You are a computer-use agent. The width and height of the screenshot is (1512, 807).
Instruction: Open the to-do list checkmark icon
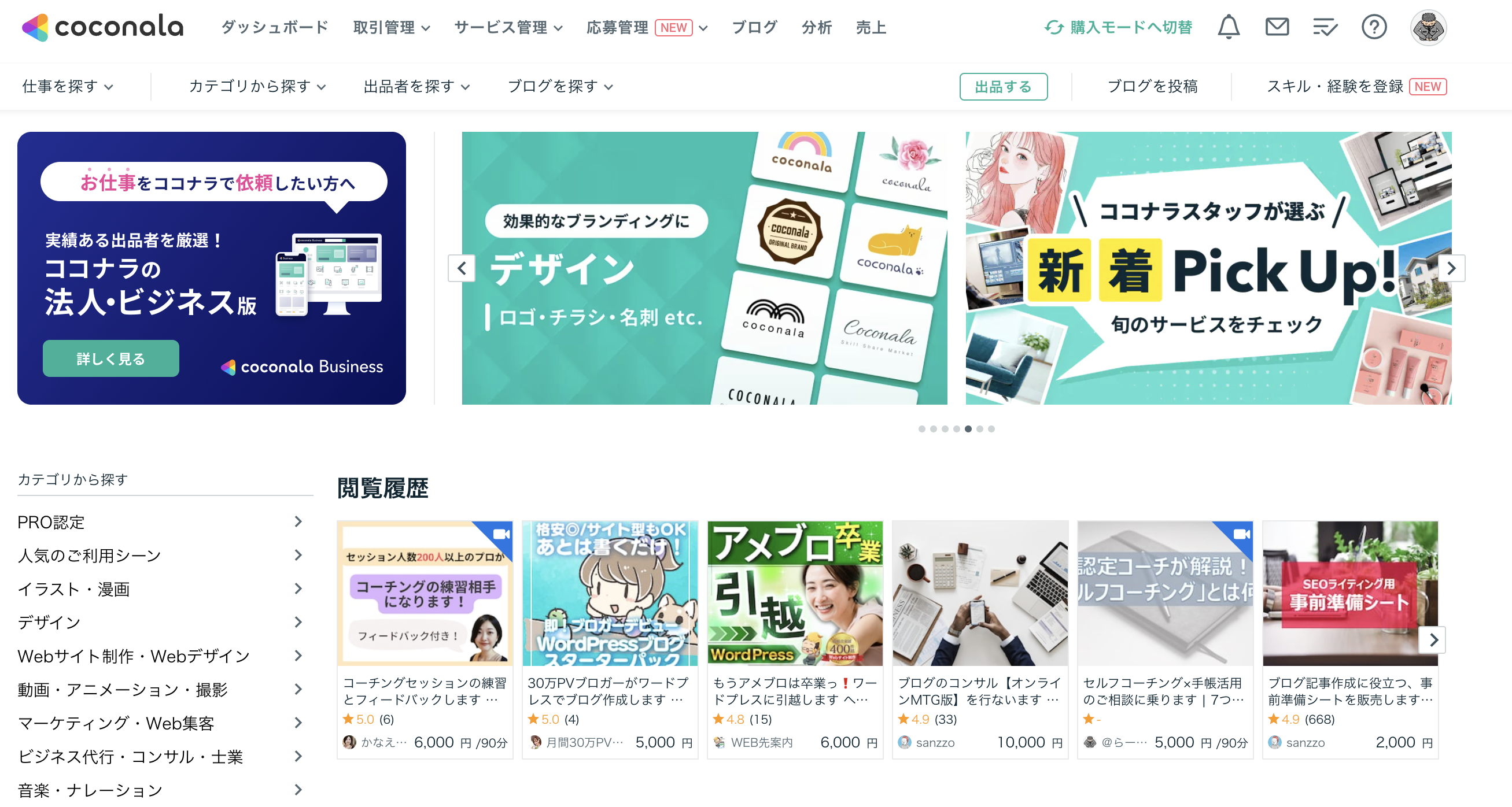click(x=1325, y=27)
